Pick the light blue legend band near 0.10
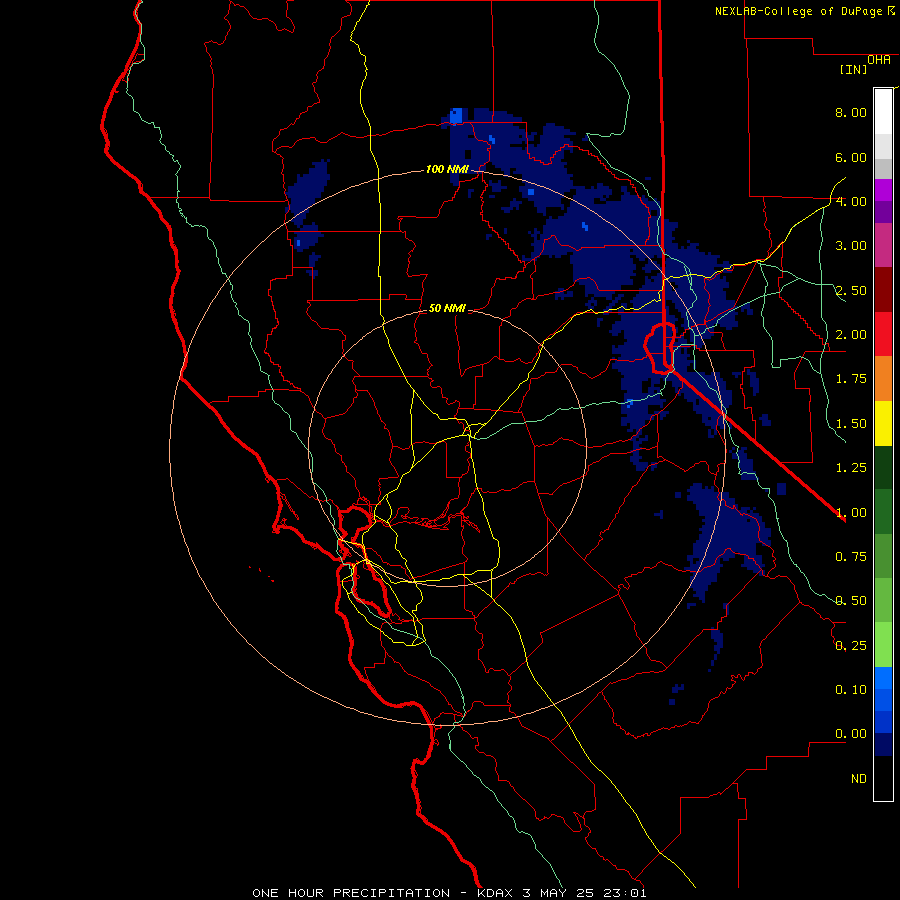 click(x=883, y=678)
